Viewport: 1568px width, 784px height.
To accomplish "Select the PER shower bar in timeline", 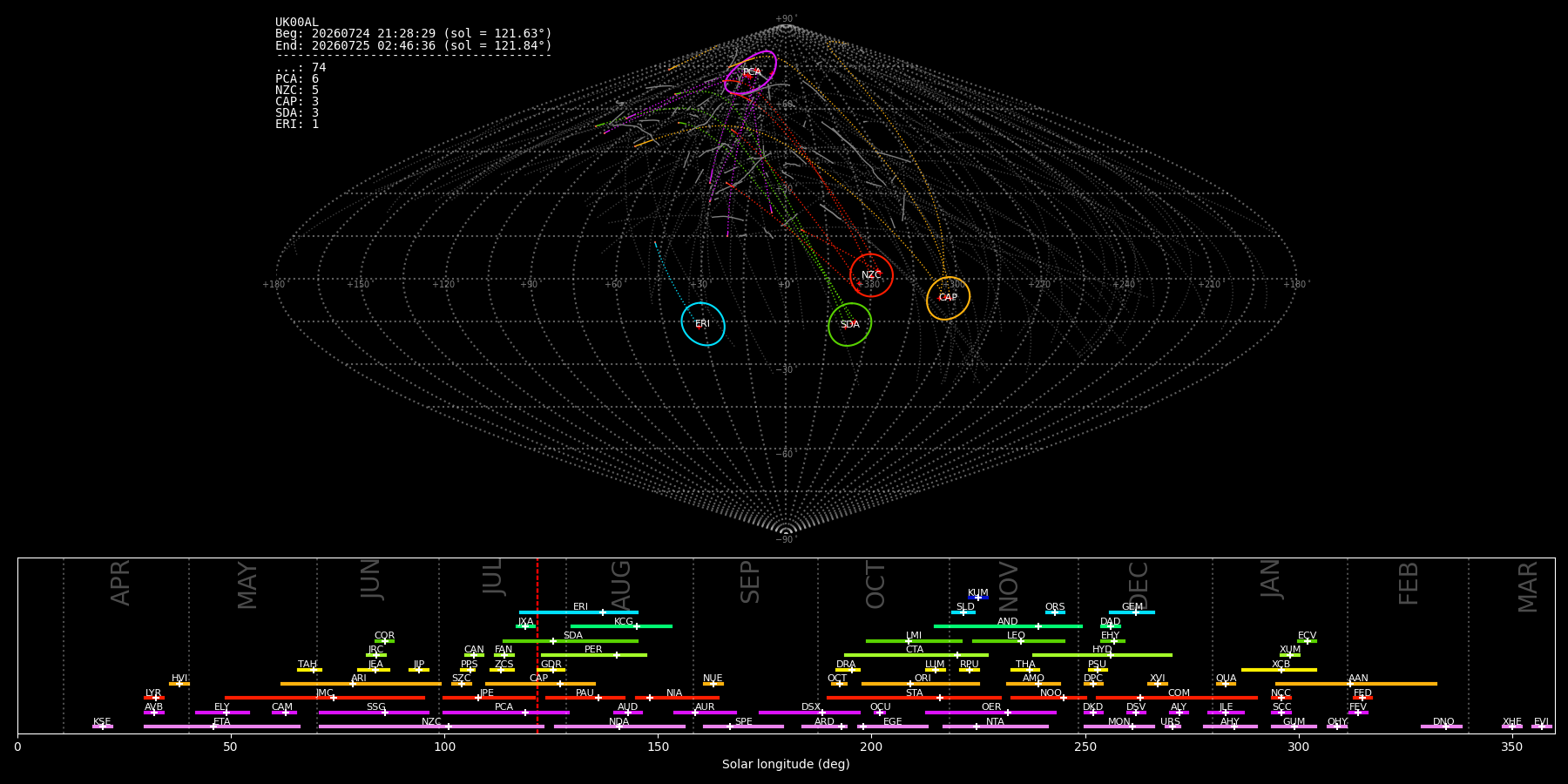I will tap(594, 655).
